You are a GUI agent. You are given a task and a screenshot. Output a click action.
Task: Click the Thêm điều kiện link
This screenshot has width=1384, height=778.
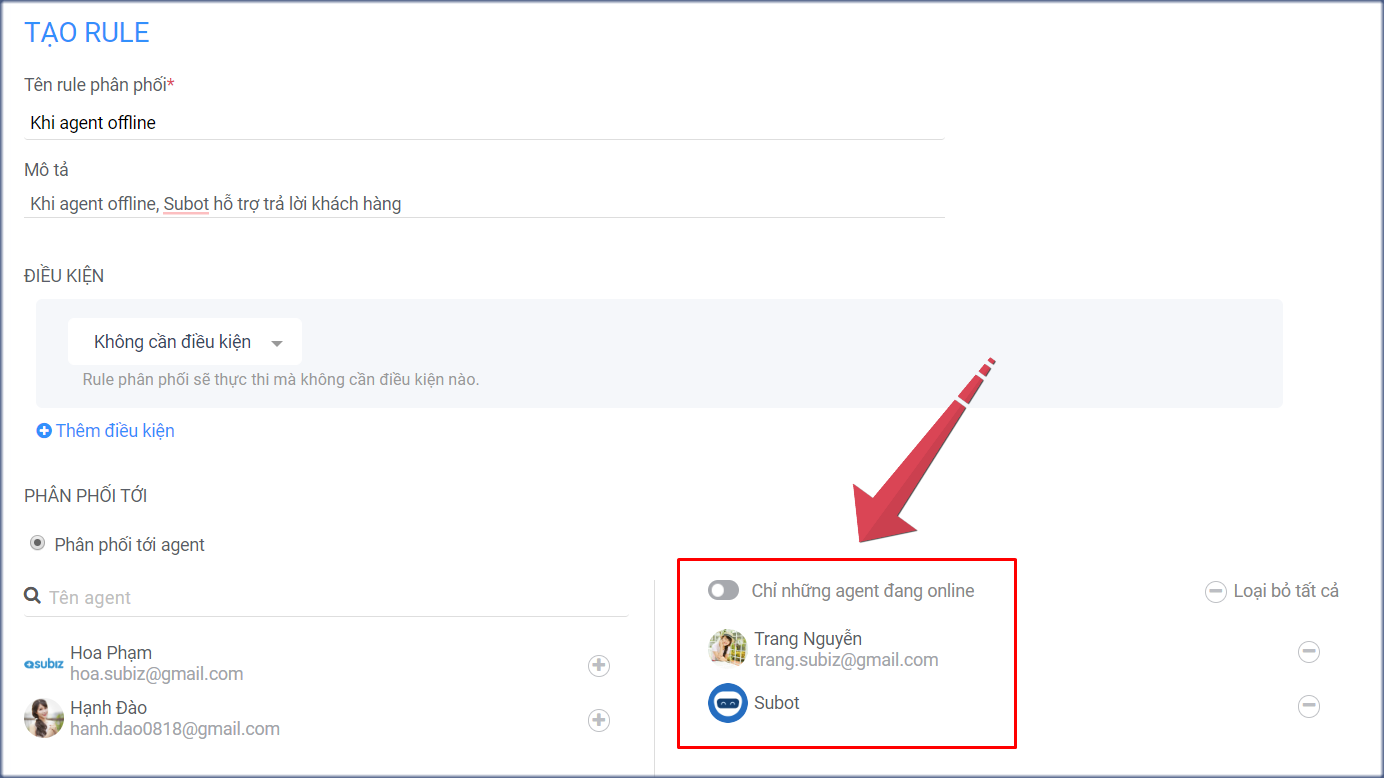(105, 430)
